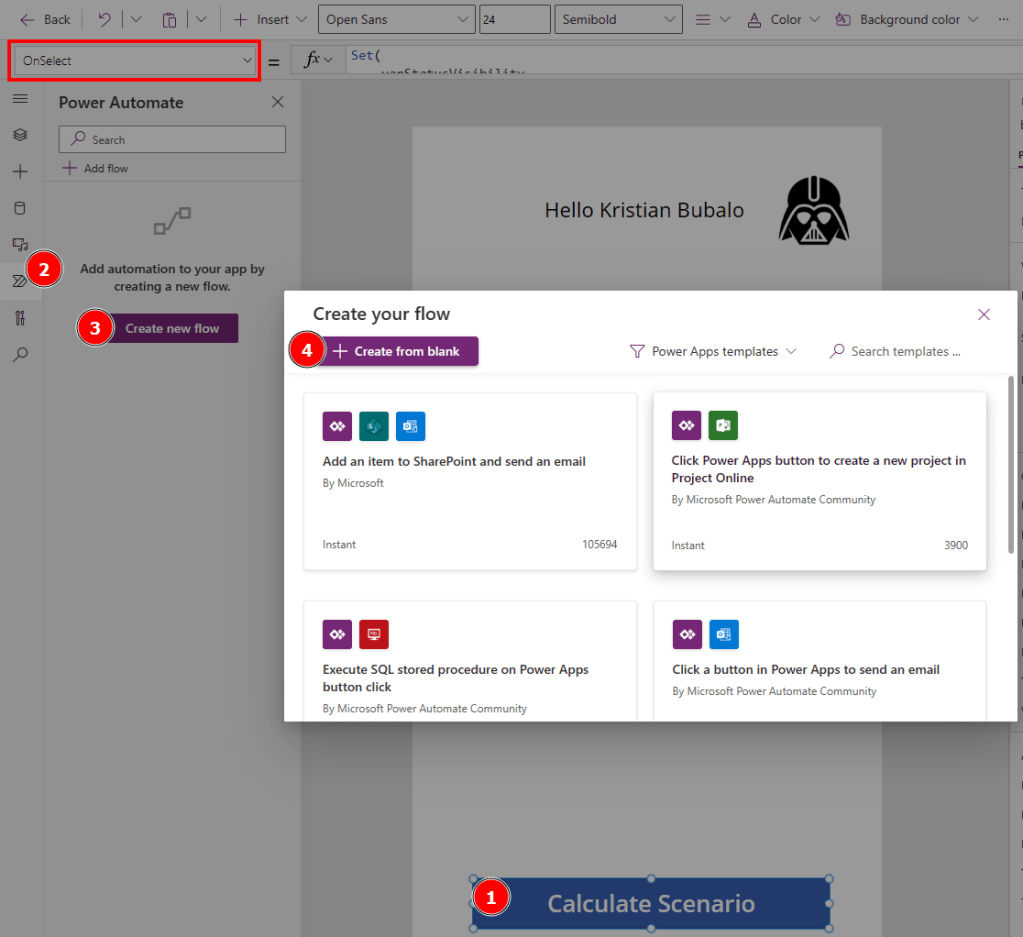Viewport: 1023px width, 937px height.
Task: Select the Power Automate icon in sidebar
Action: coord(20,281)
